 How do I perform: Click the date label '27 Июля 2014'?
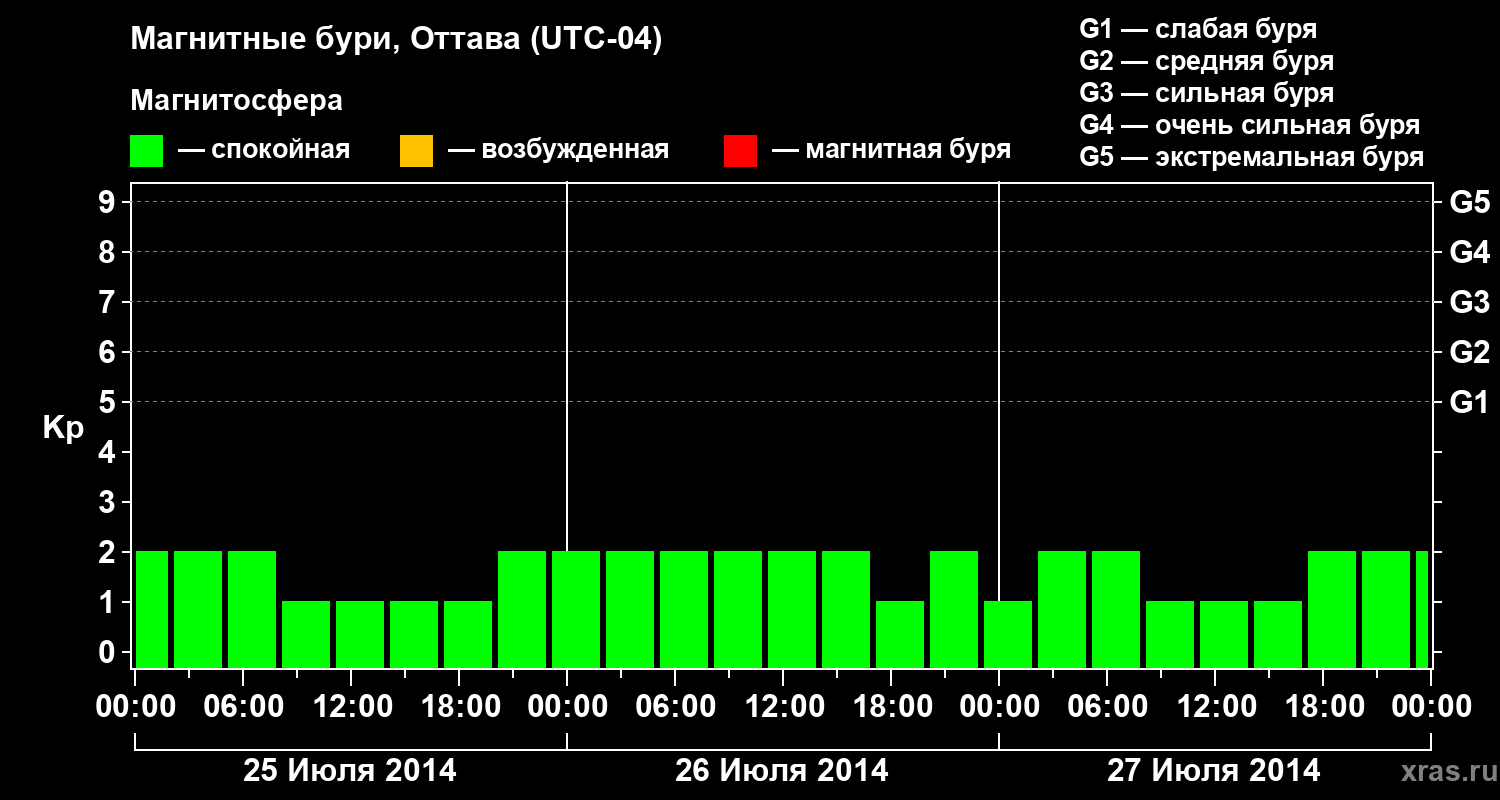click(x=1213, y=771)
